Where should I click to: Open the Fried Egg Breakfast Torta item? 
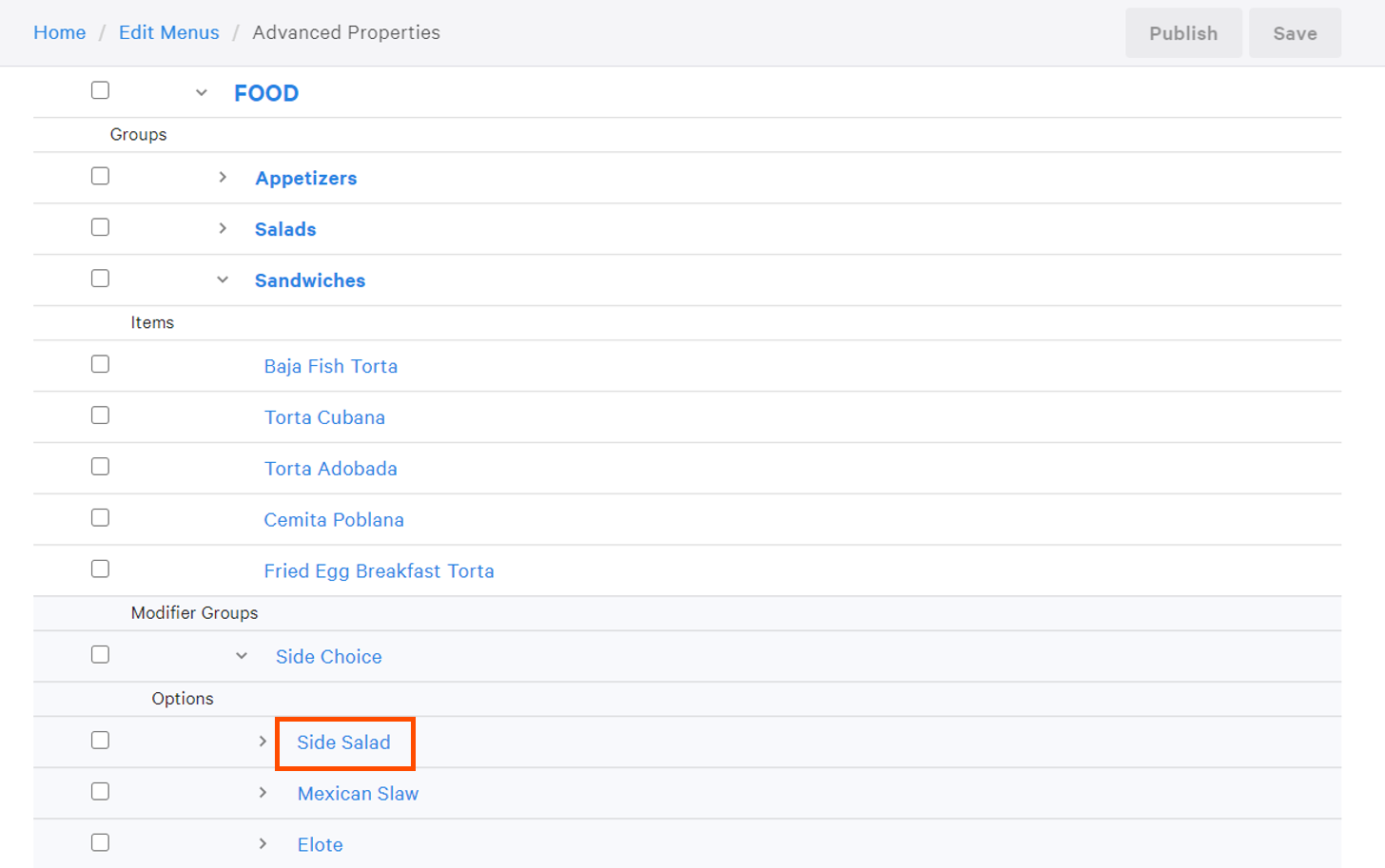(379, 571)
